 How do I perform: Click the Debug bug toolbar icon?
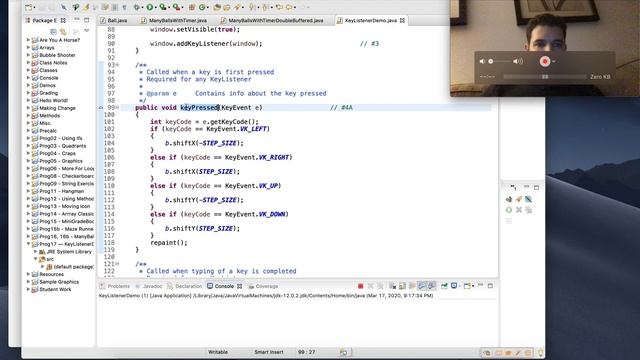point(136,7)
